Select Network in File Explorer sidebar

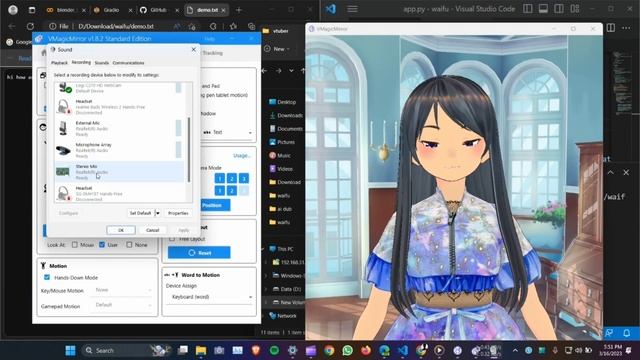pos(283,316)
